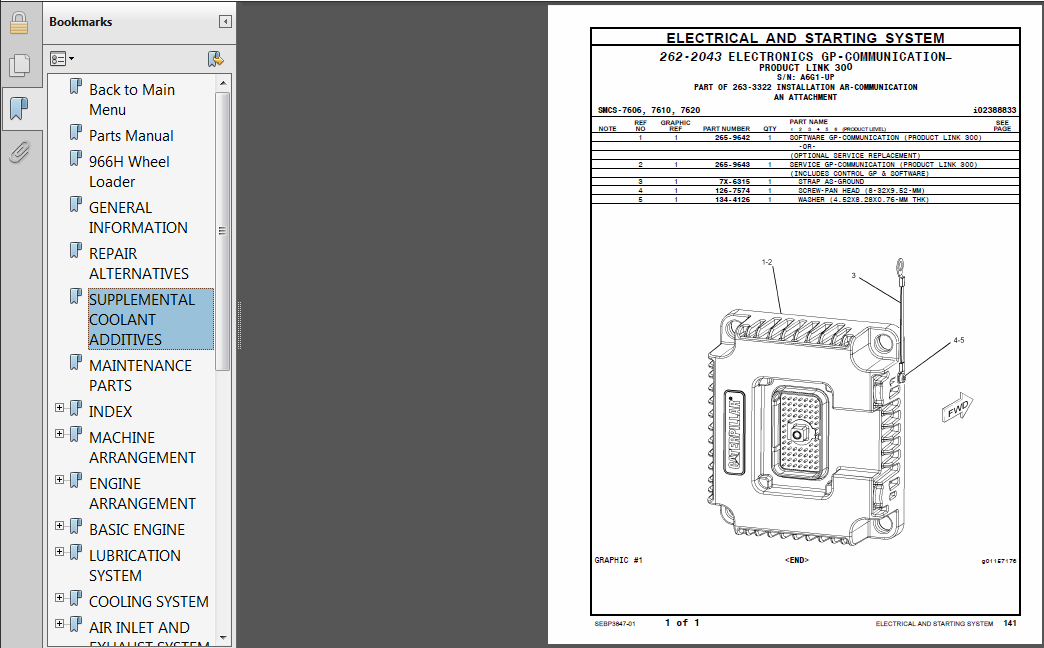Click part number 134-4126 in table
The height and width of the screenshot is (648, 1044).
pos(732,200)
